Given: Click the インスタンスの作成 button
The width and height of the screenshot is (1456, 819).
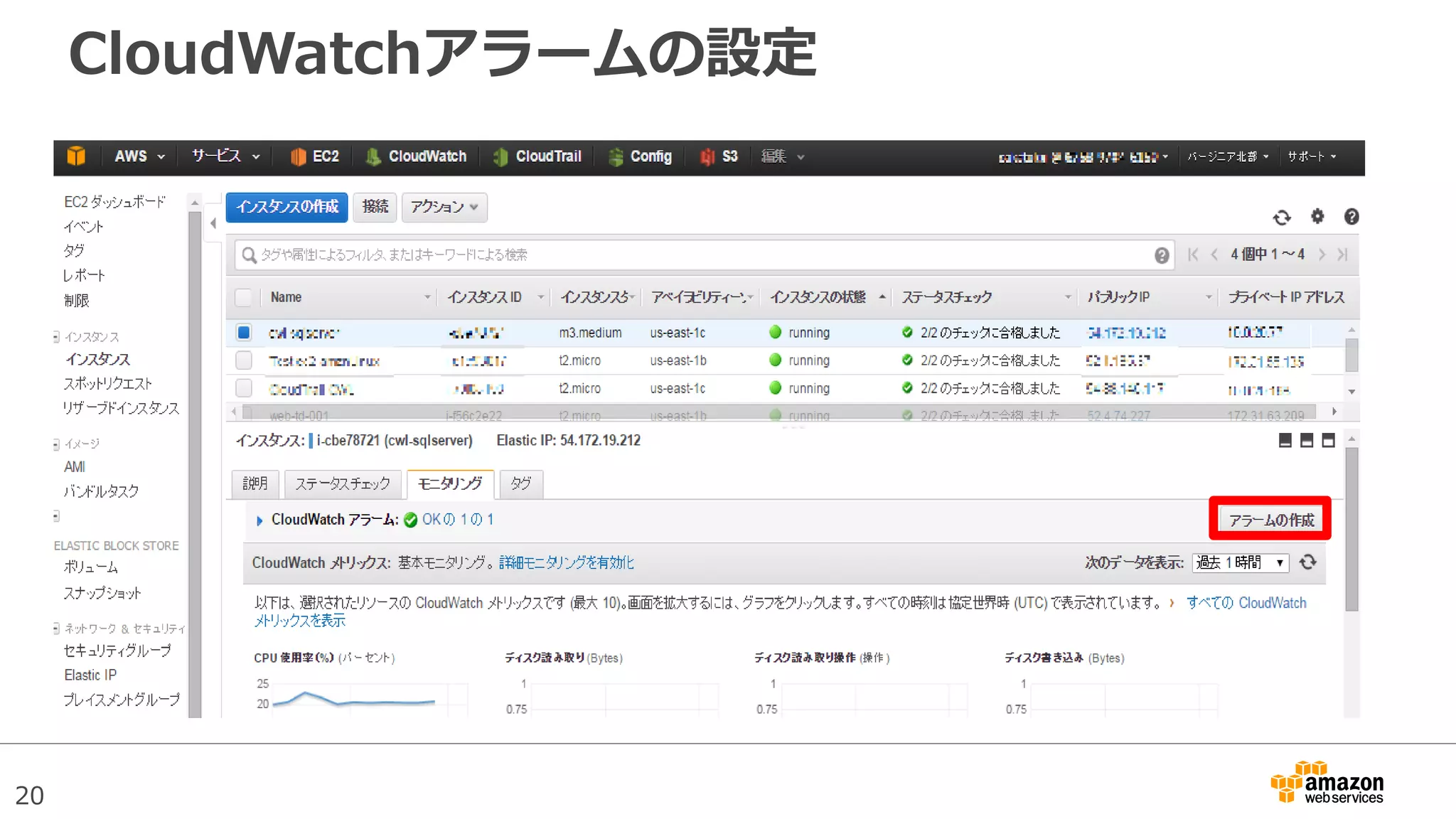Looking at the screenshot, I should (x=287, y=207).
